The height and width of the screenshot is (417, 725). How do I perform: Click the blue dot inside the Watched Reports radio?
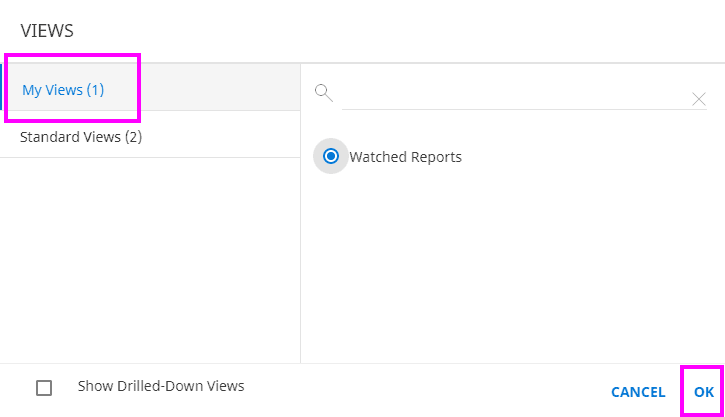331,157
